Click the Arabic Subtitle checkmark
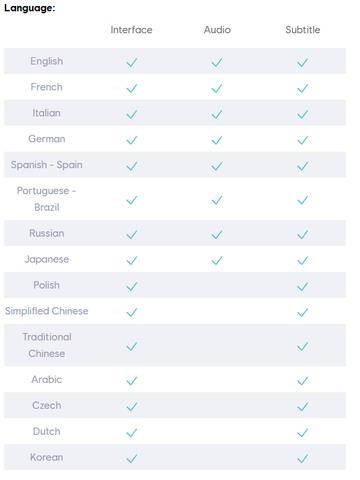360x480 pixels. 303,381
